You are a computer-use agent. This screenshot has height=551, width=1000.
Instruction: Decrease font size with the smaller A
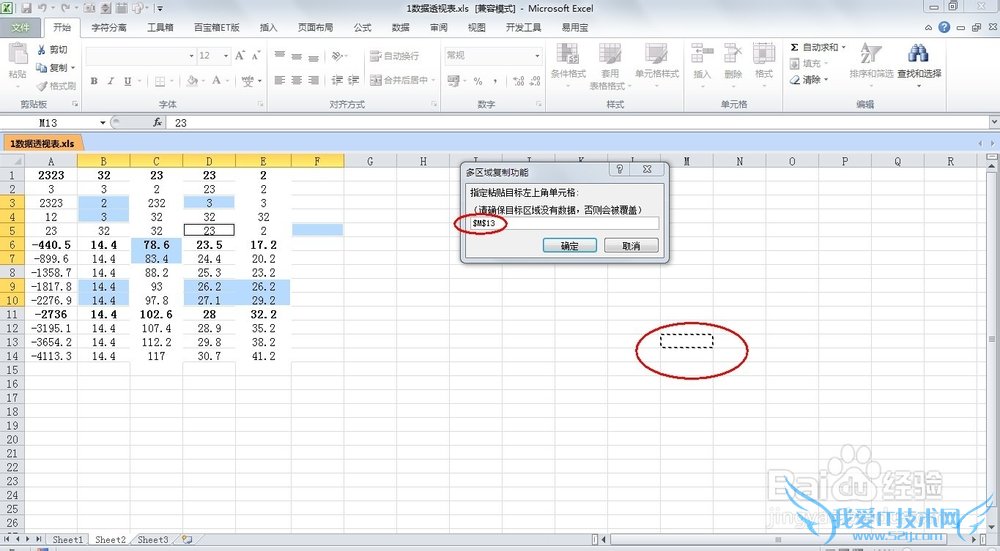255,55
